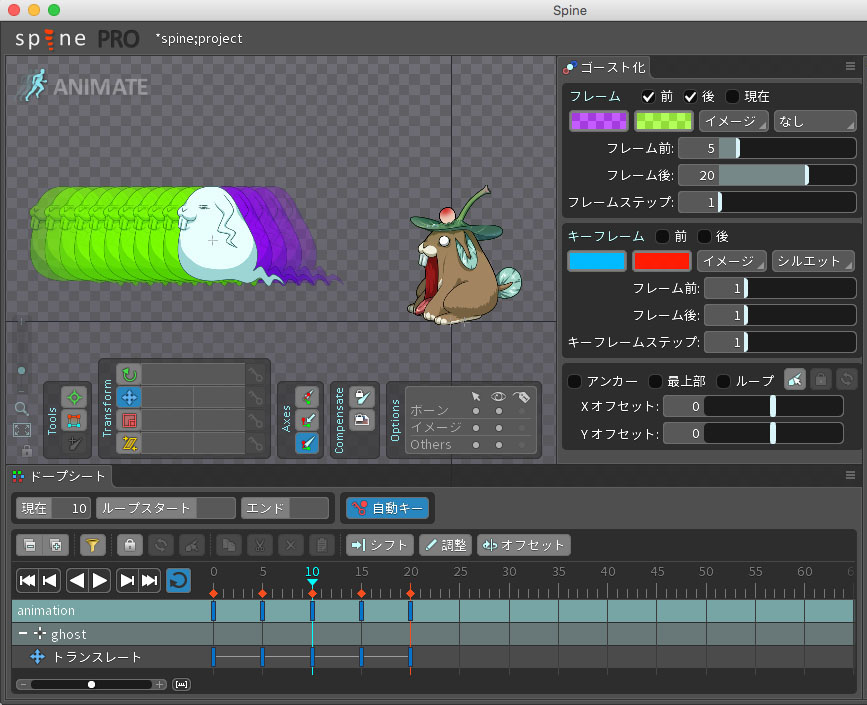Click the 自動キー button
The width and height of the screenshot is (867, 705).
tap(387, 508)
